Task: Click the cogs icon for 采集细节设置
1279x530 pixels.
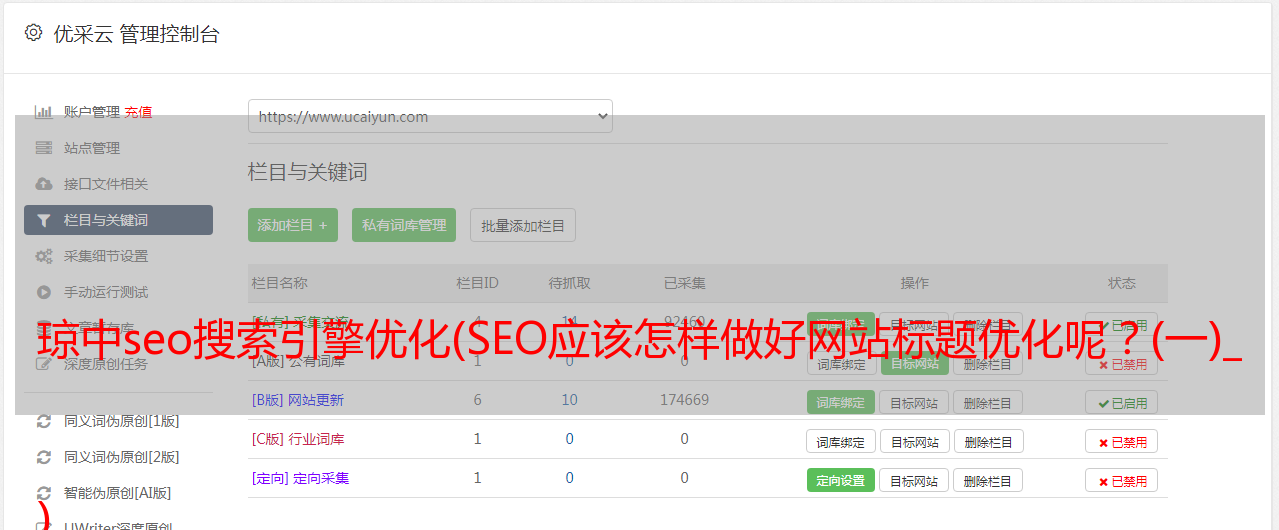Action: point(44,256)
